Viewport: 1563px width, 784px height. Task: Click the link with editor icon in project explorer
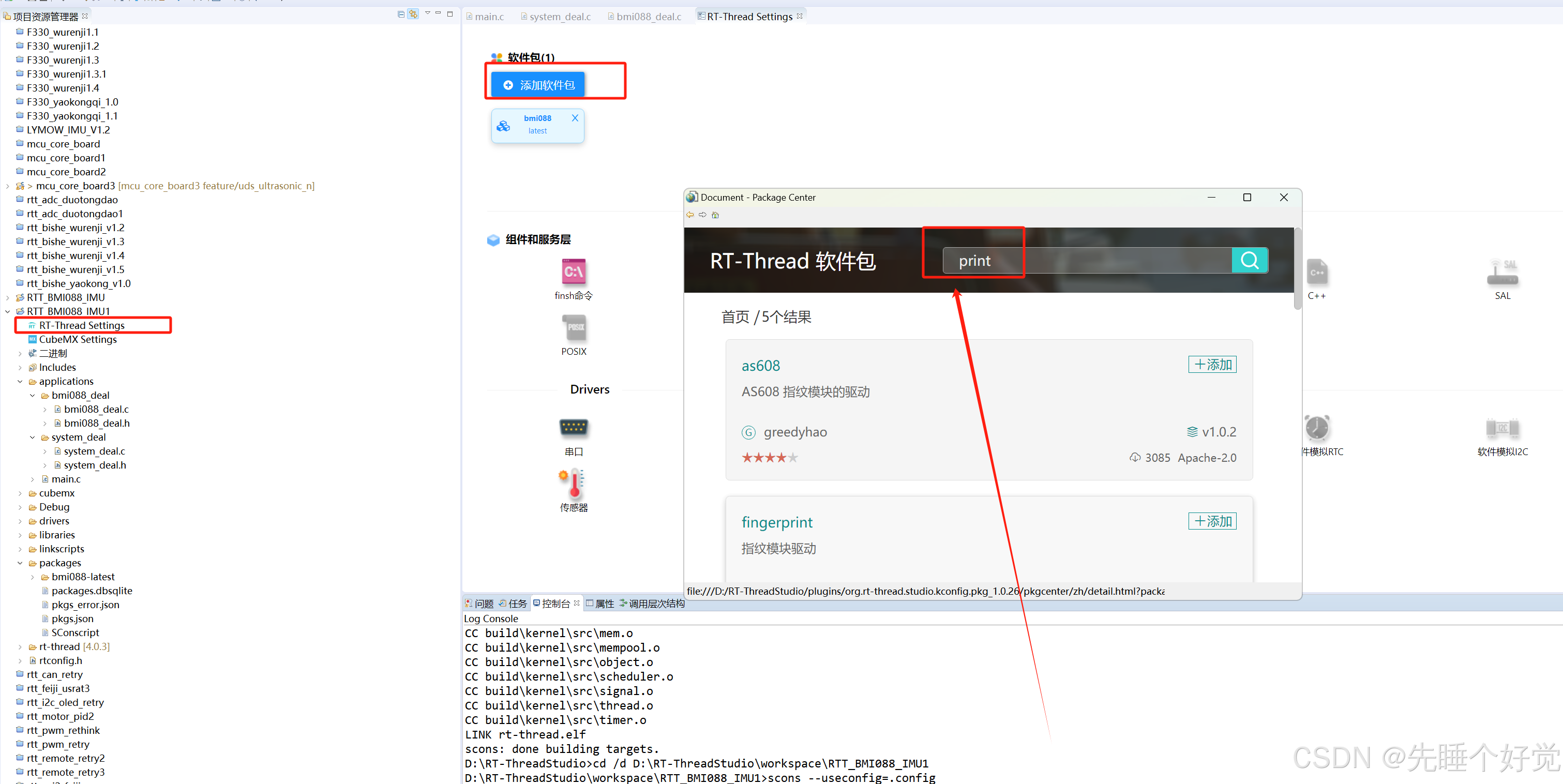(x=413, y=14)
